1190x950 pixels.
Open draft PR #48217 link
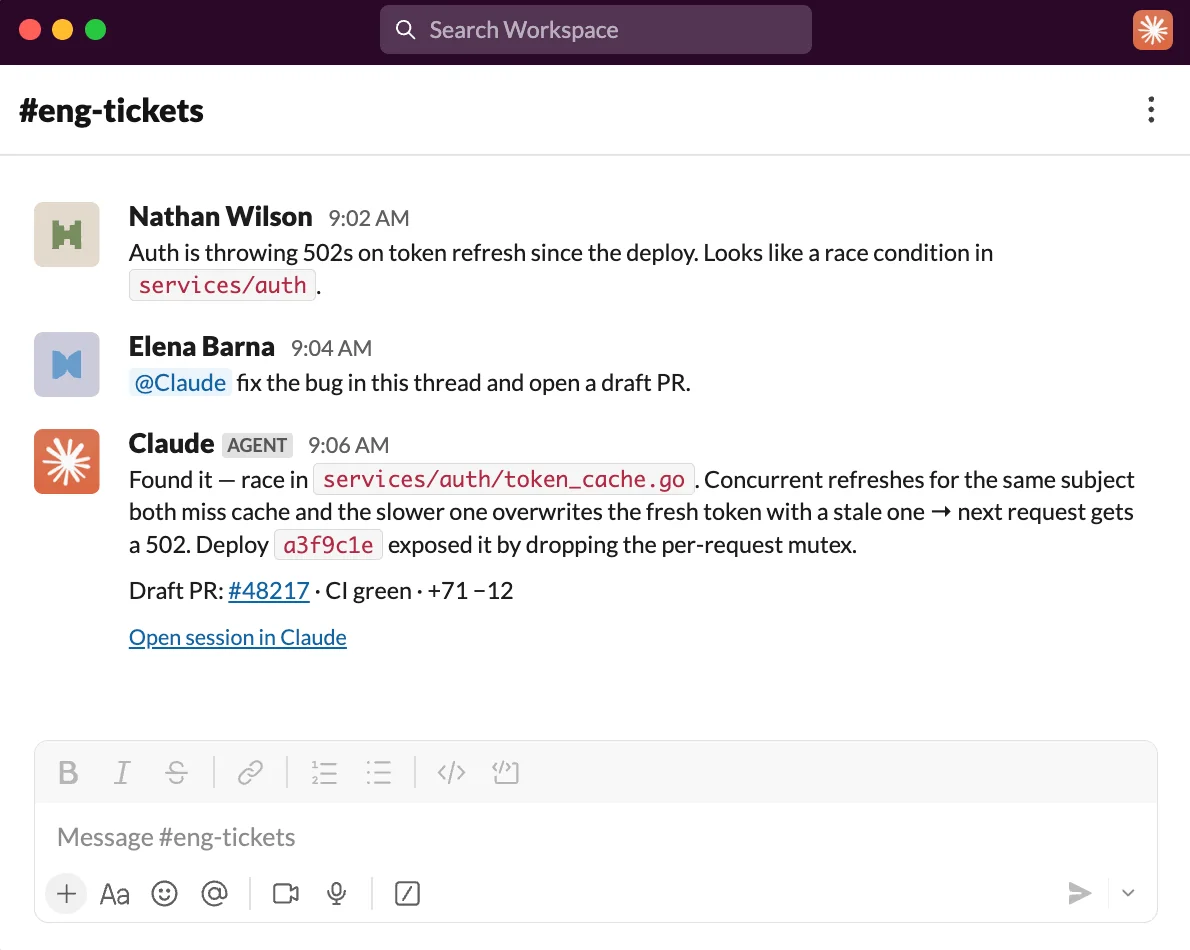[x=269, y=591]
